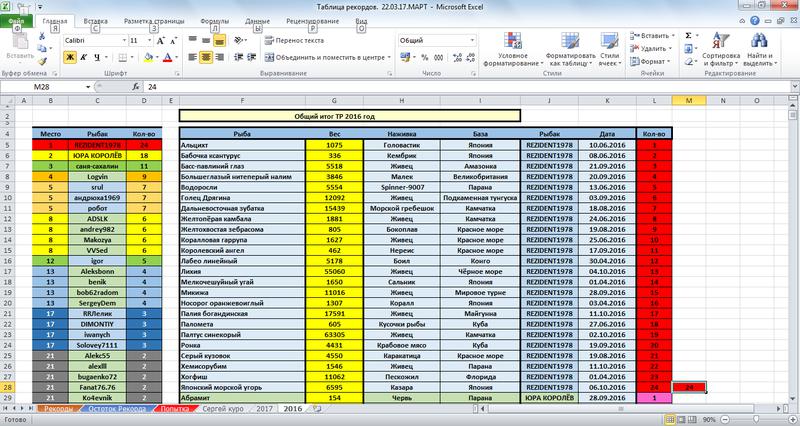Open sheet tab 2017
The image size is (800, 426).
(264, 409)
